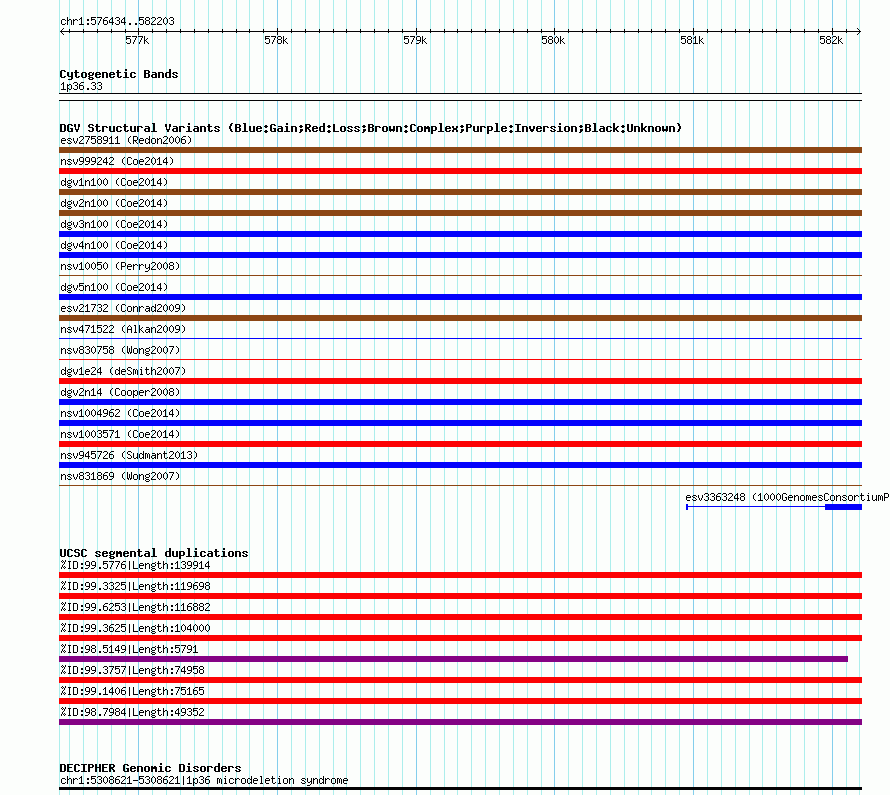Select dgv2n14 (Cooper2008) variant label

(x=120, y=392)
